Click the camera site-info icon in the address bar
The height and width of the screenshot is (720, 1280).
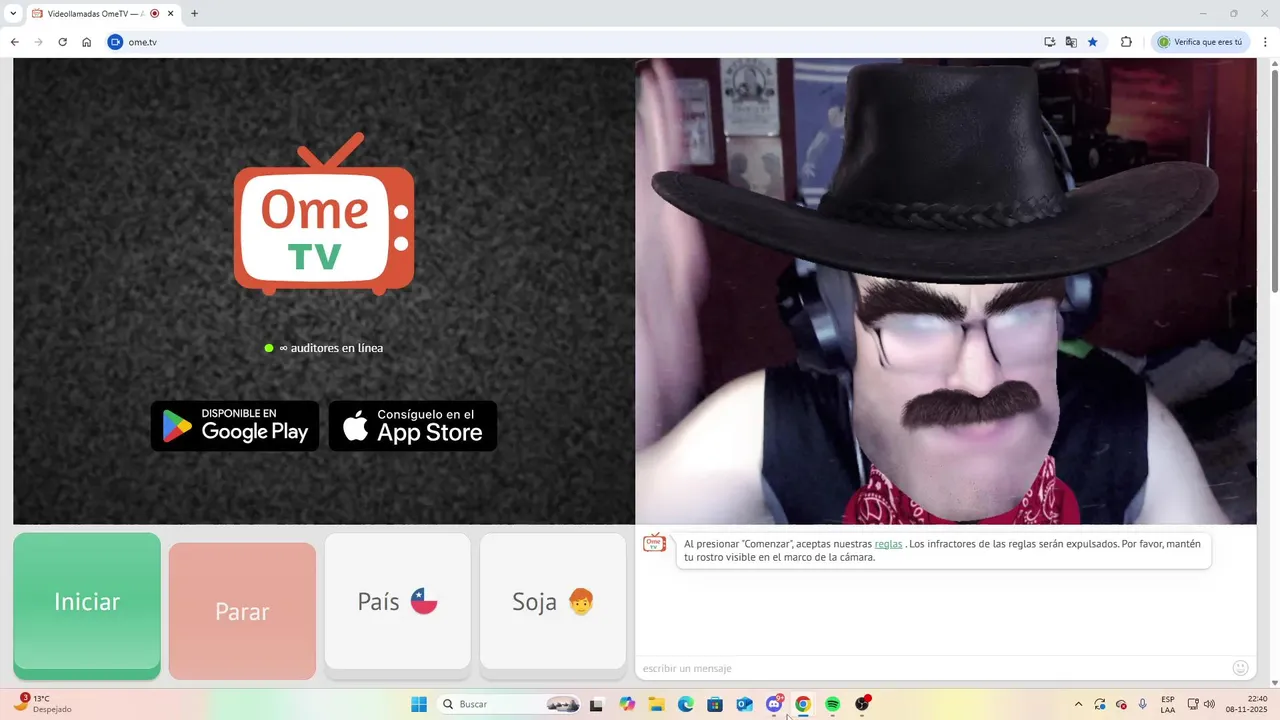pos(115,42)
